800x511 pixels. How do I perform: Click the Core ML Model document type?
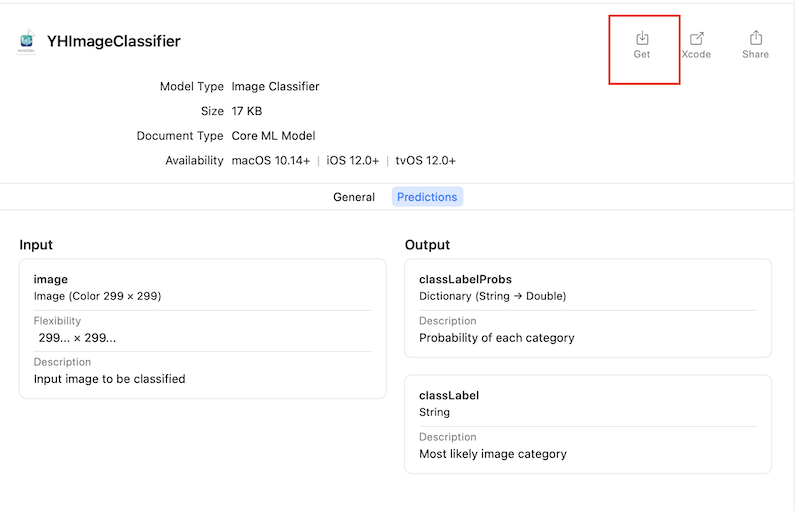[x=273, y=136]
